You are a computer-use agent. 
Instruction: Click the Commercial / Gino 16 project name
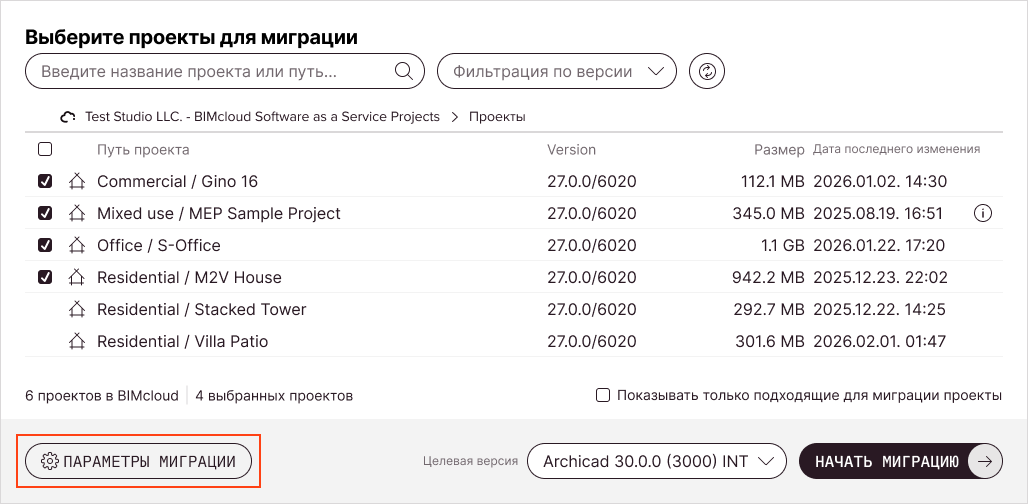177,181
